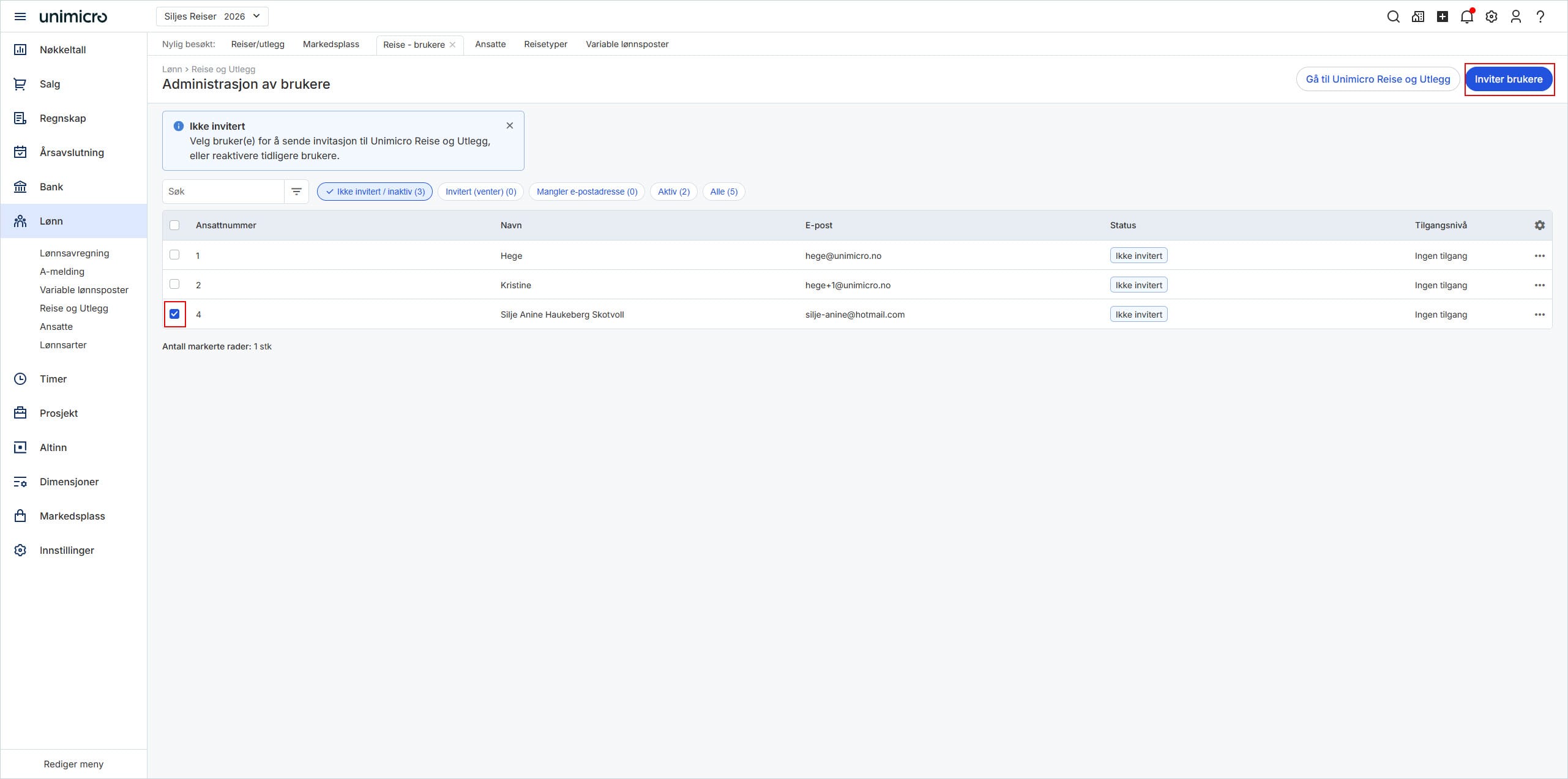The height and width of the screenshot is (779, 1568).
Task: Open three-dot menu for Kristine row
Action: tap(1539, 285)
